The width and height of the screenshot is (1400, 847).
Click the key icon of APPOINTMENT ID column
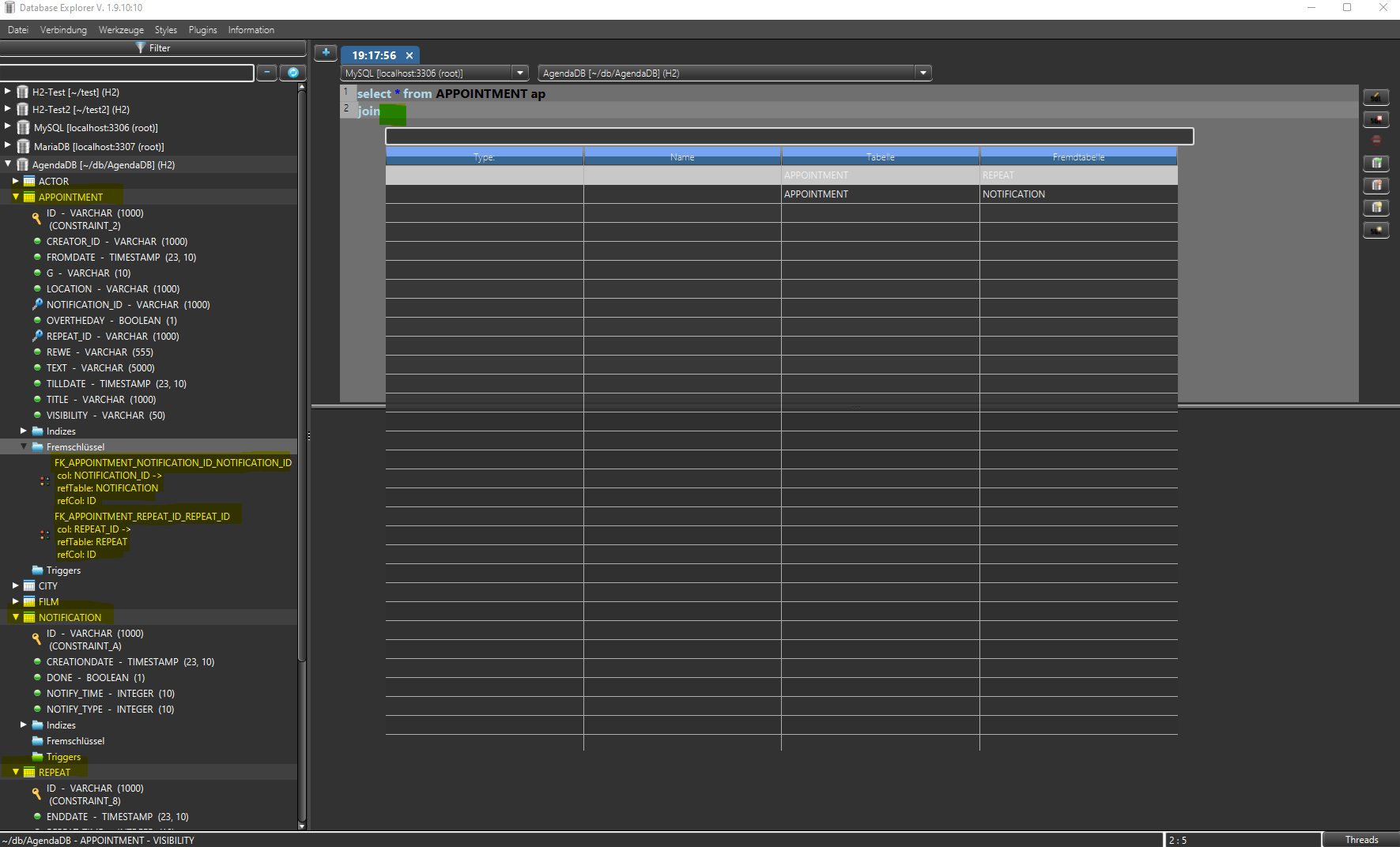pyautogui.click(x=36, y=217)
